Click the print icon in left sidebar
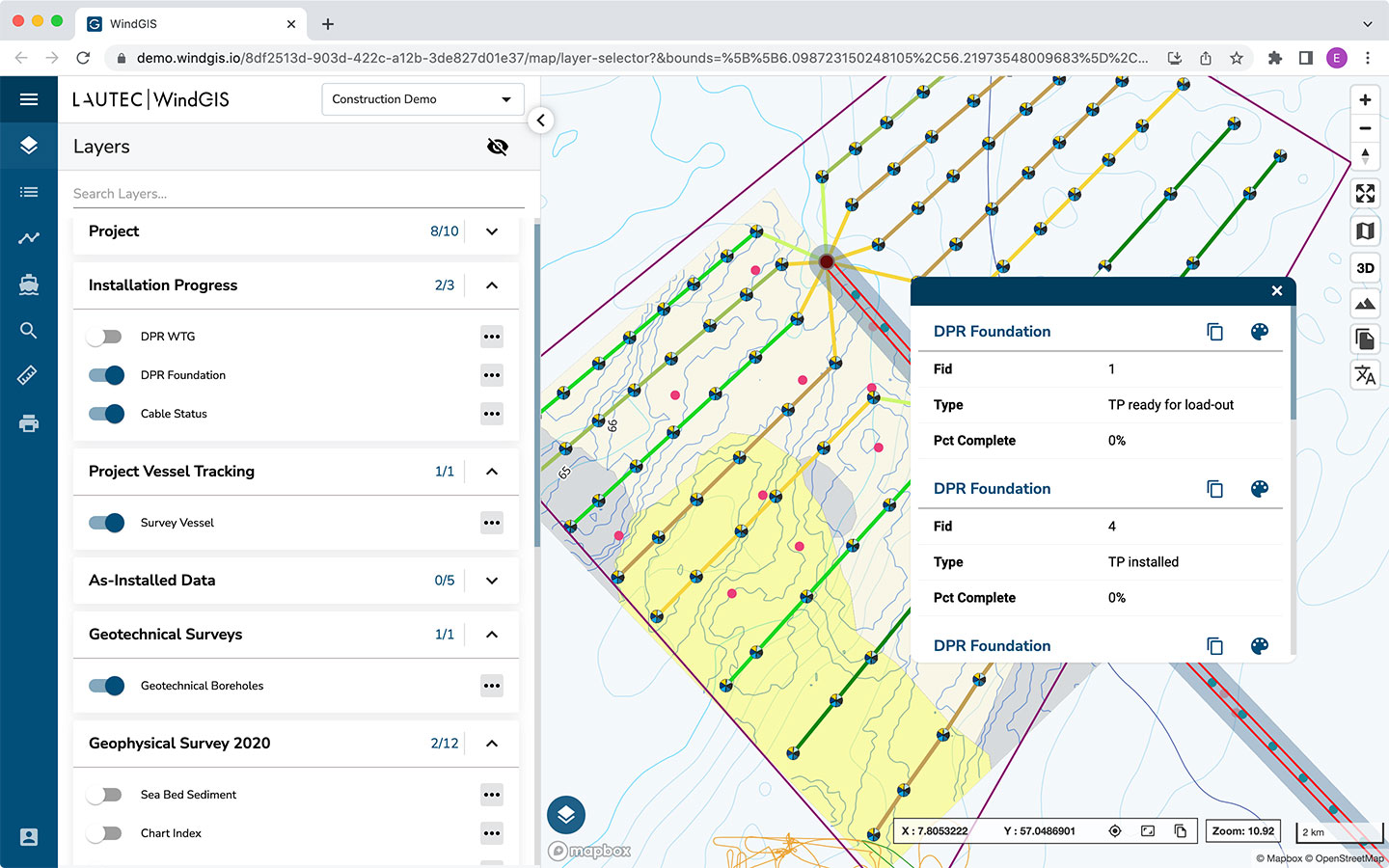The width and height of the screenshot is (1389, 868). (x=29, y=422)
